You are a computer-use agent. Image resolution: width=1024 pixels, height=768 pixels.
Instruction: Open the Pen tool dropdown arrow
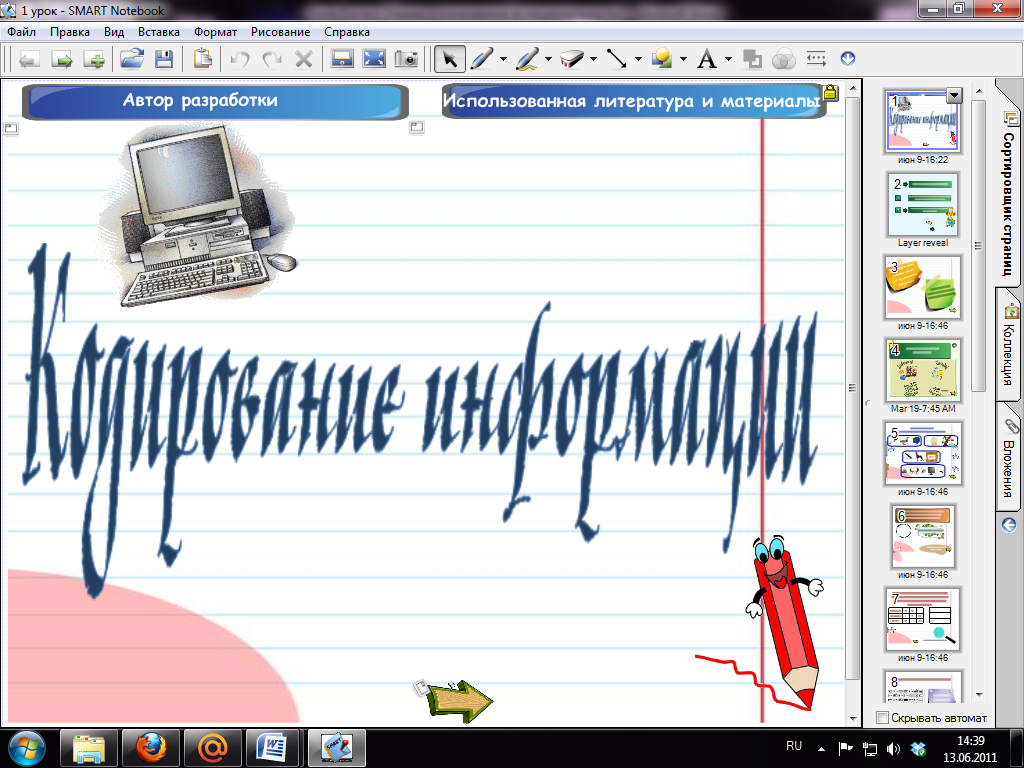(503, 59)
